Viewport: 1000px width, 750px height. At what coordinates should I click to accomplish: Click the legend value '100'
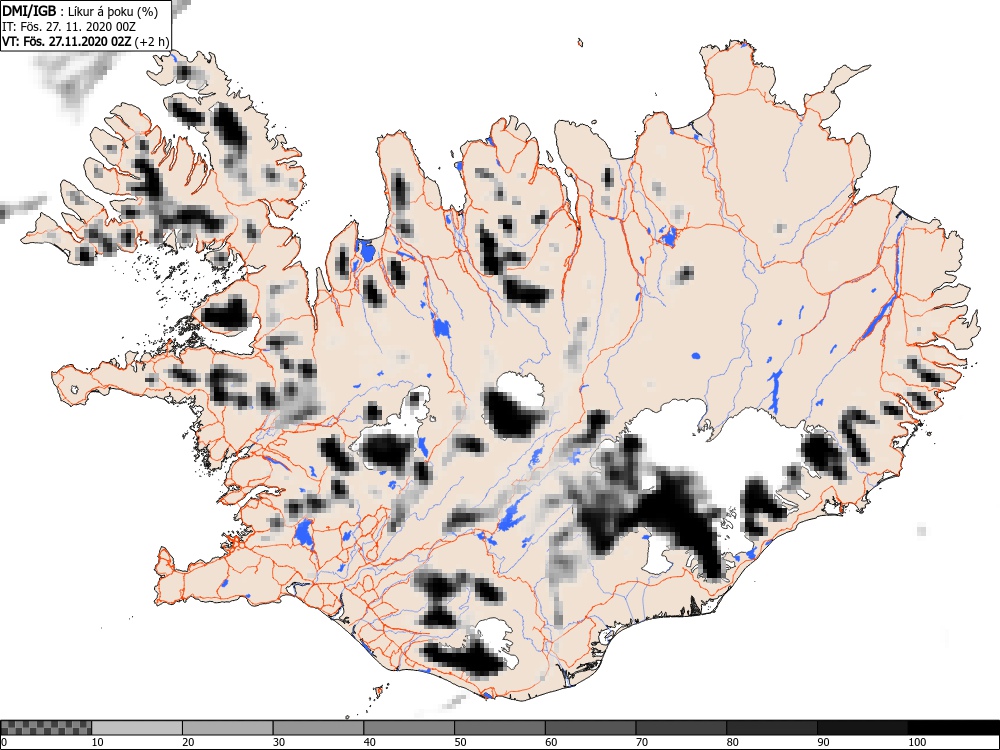pyautogui.click(x=916, y=742)
